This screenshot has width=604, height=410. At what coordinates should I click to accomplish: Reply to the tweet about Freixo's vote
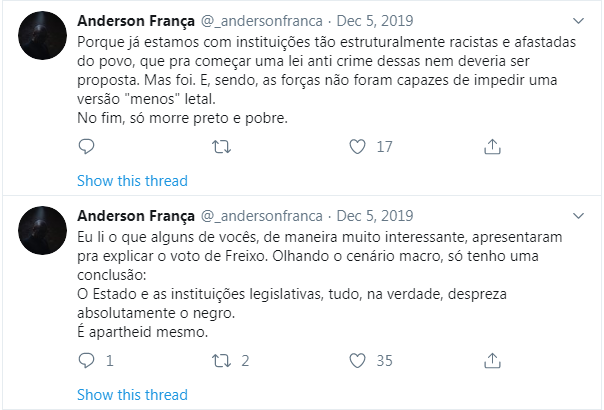(87, 360)
